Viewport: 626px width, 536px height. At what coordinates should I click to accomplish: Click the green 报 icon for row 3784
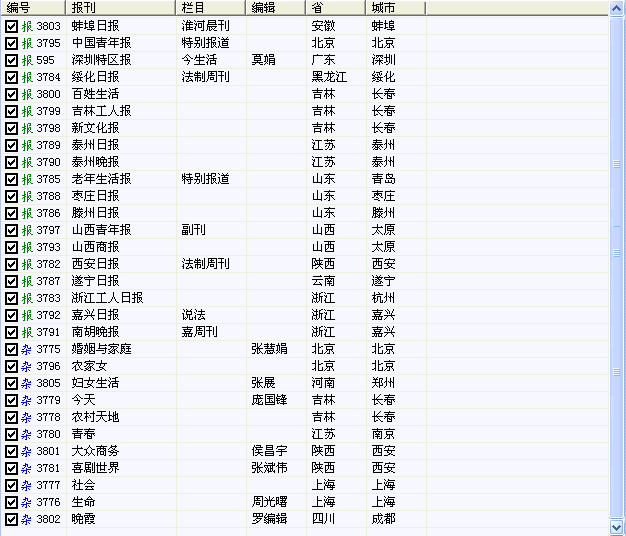(27, 77)
